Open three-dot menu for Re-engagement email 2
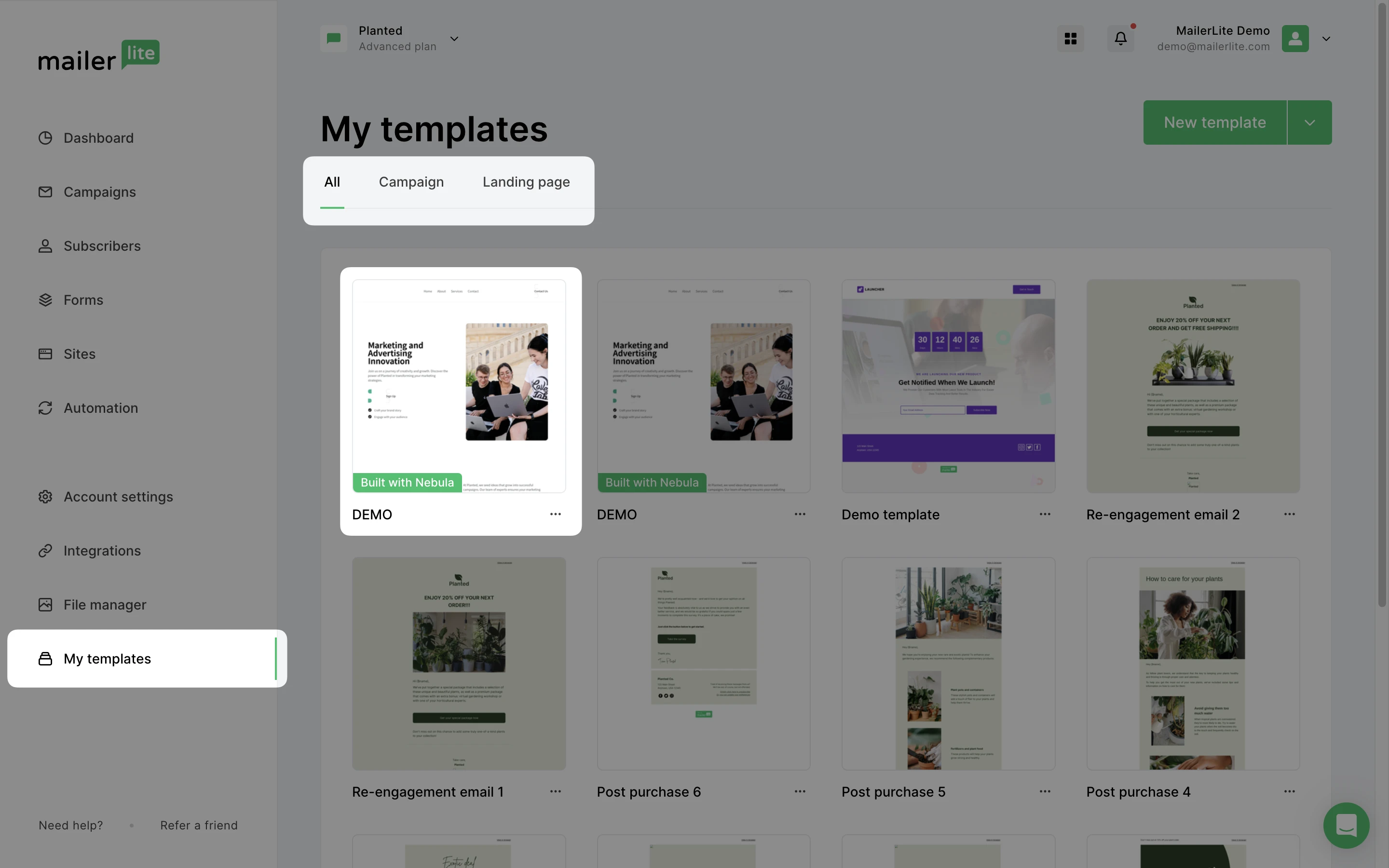The image size is (1389, 868). [1289, 515]
